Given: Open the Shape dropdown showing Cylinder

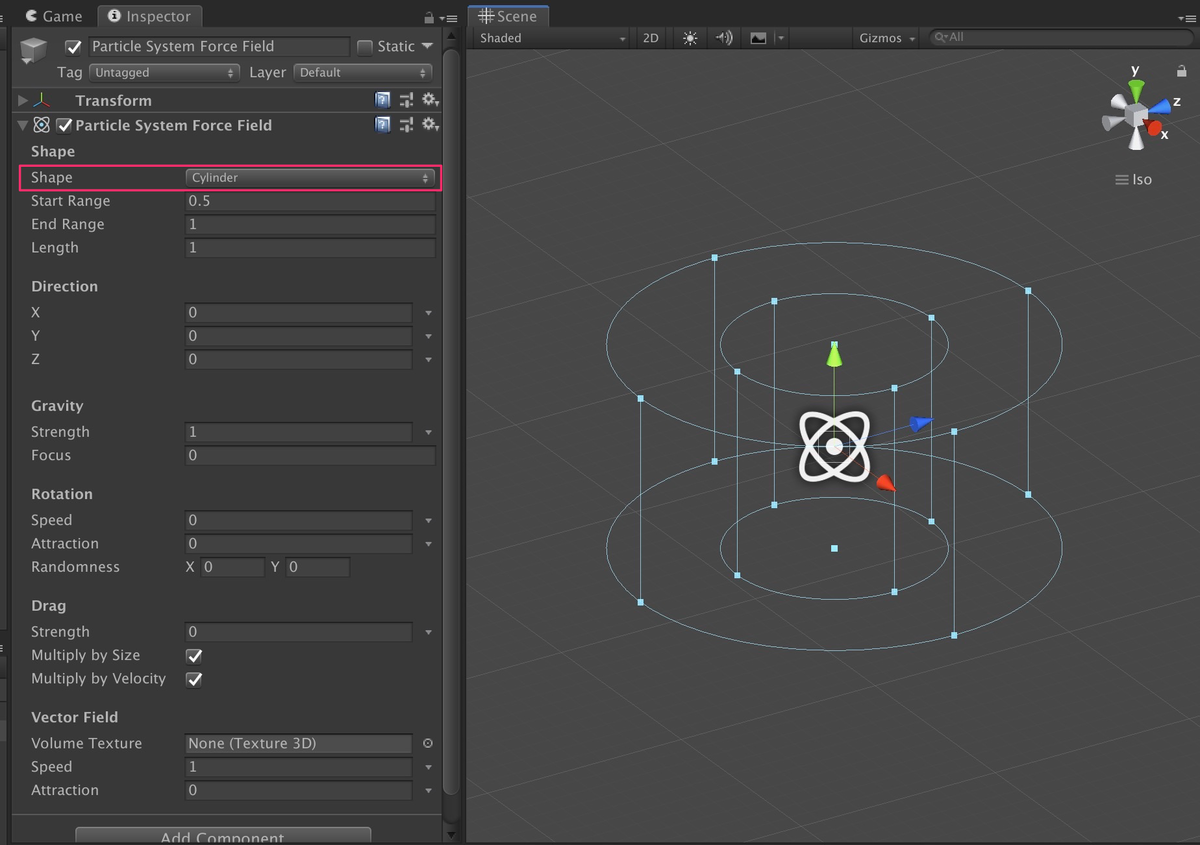Looking at the screenshot, I should click(311, 177).
